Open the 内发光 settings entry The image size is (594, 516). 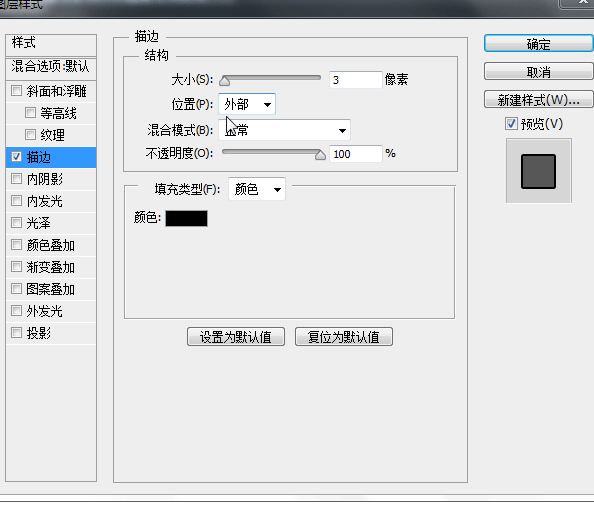tap(45, 201)
